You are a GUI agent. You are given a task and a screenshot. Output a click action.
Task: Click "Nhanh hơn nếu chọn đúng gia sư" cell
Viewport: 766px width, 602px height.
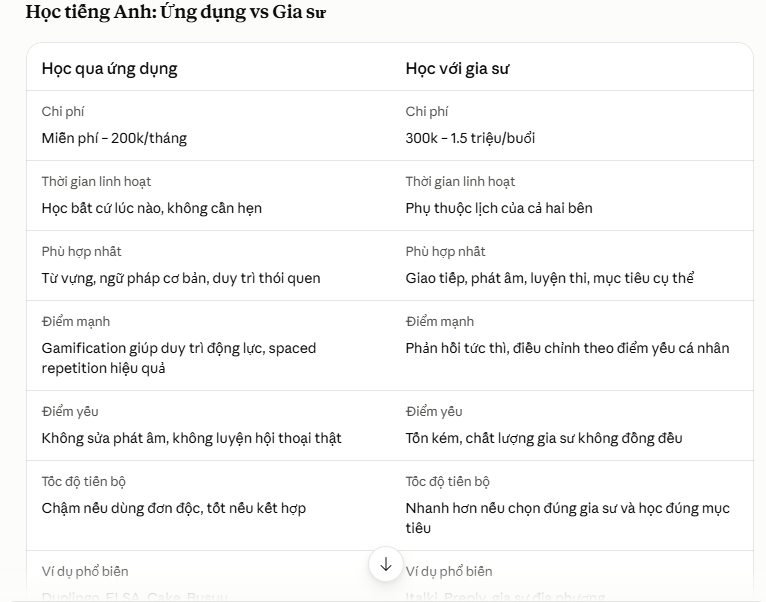(x=568, y=518)
